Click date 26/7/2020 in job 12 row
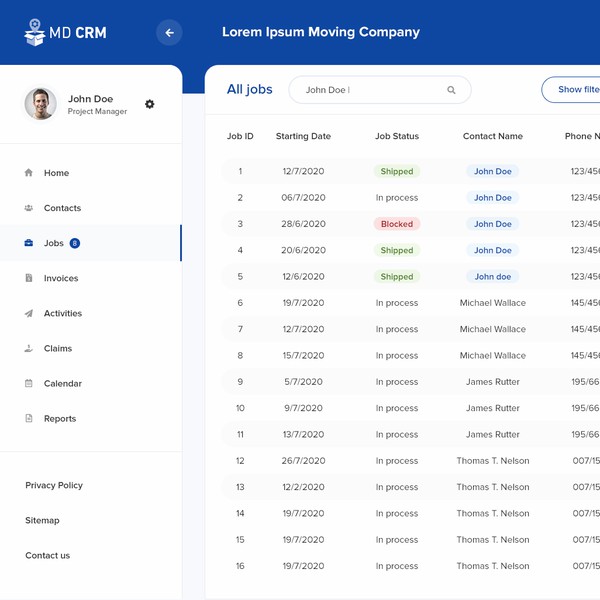The width and height of the screenshot is (600, 600). click(x=303, y=461)
